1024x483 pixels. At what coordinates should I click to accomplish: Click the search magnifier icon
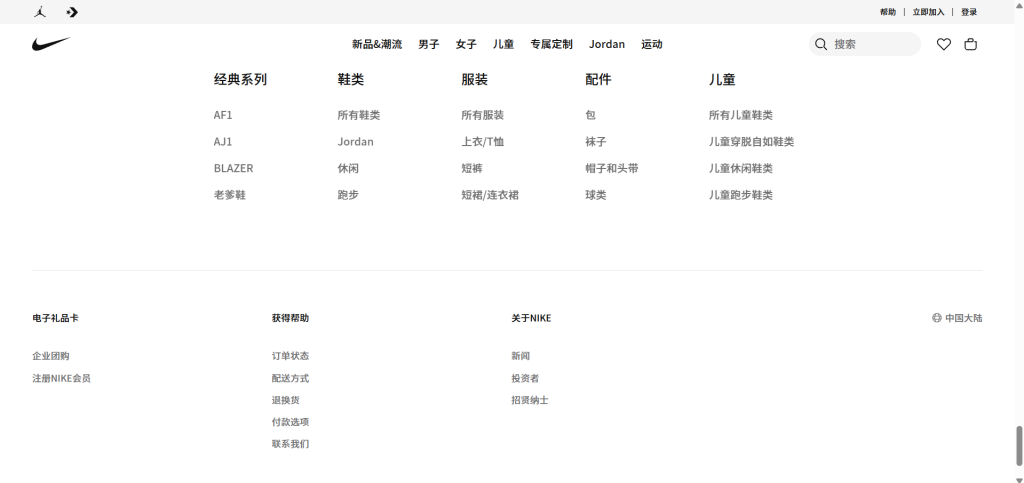[x=821, y=44]
